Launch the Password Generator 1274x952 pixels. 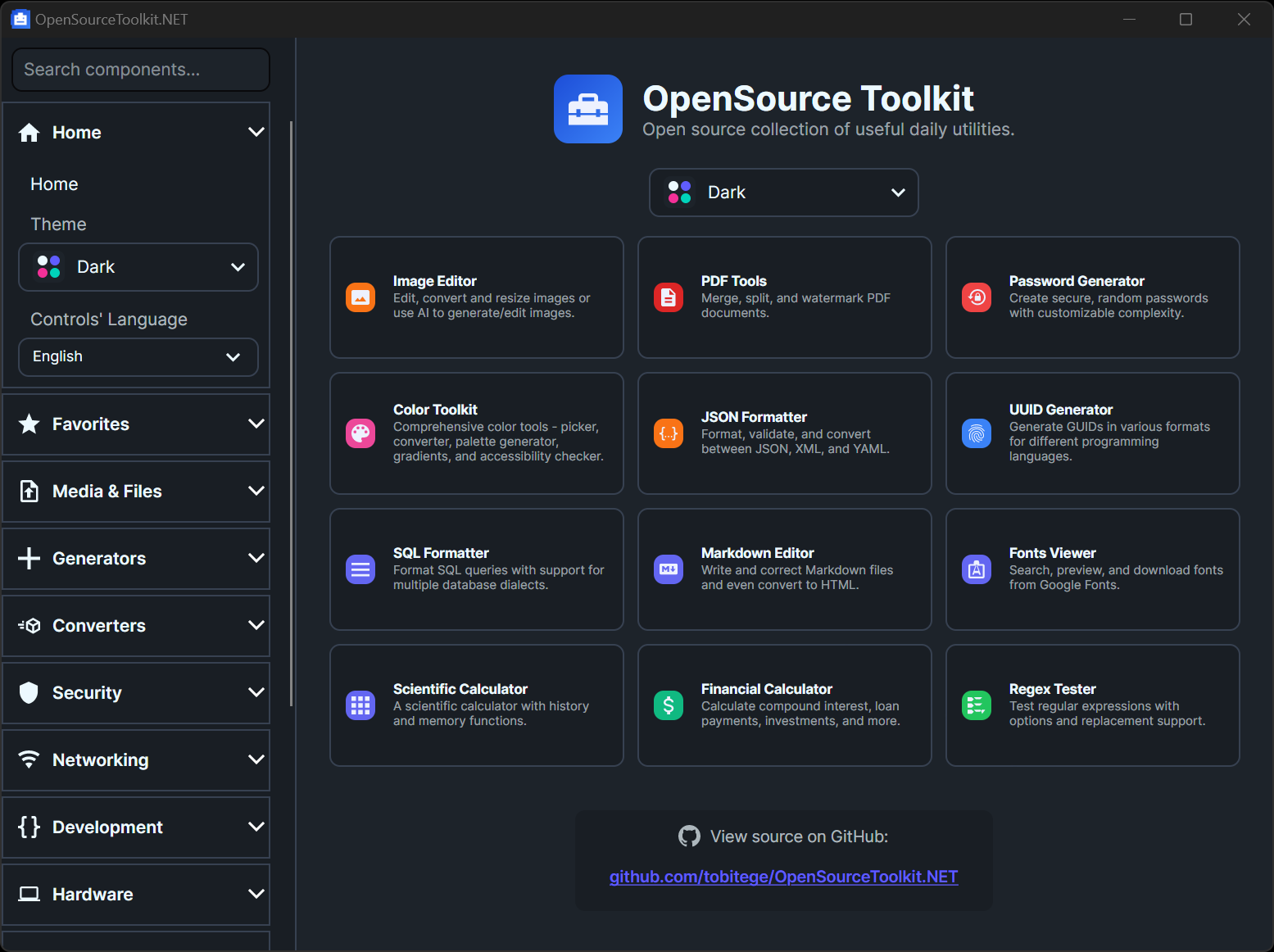tap(977, 297)
